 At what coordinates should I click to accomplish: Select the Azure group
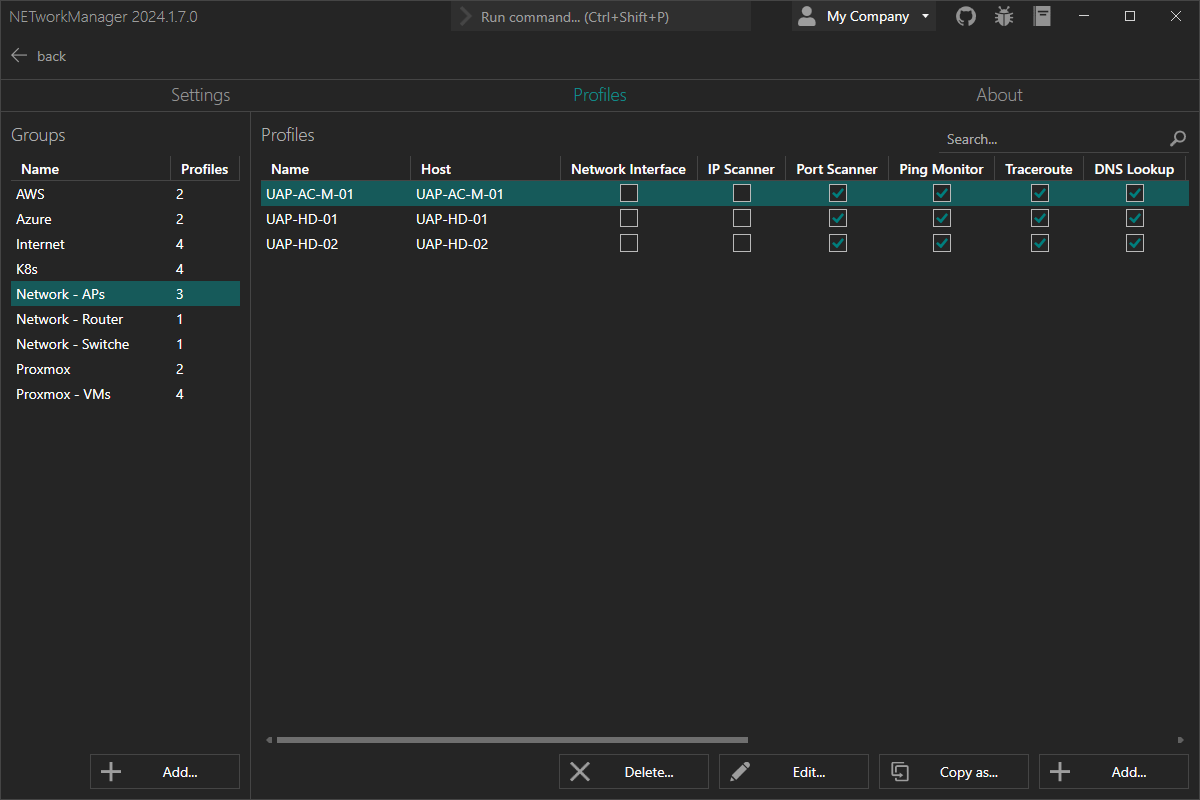[125, 219]
